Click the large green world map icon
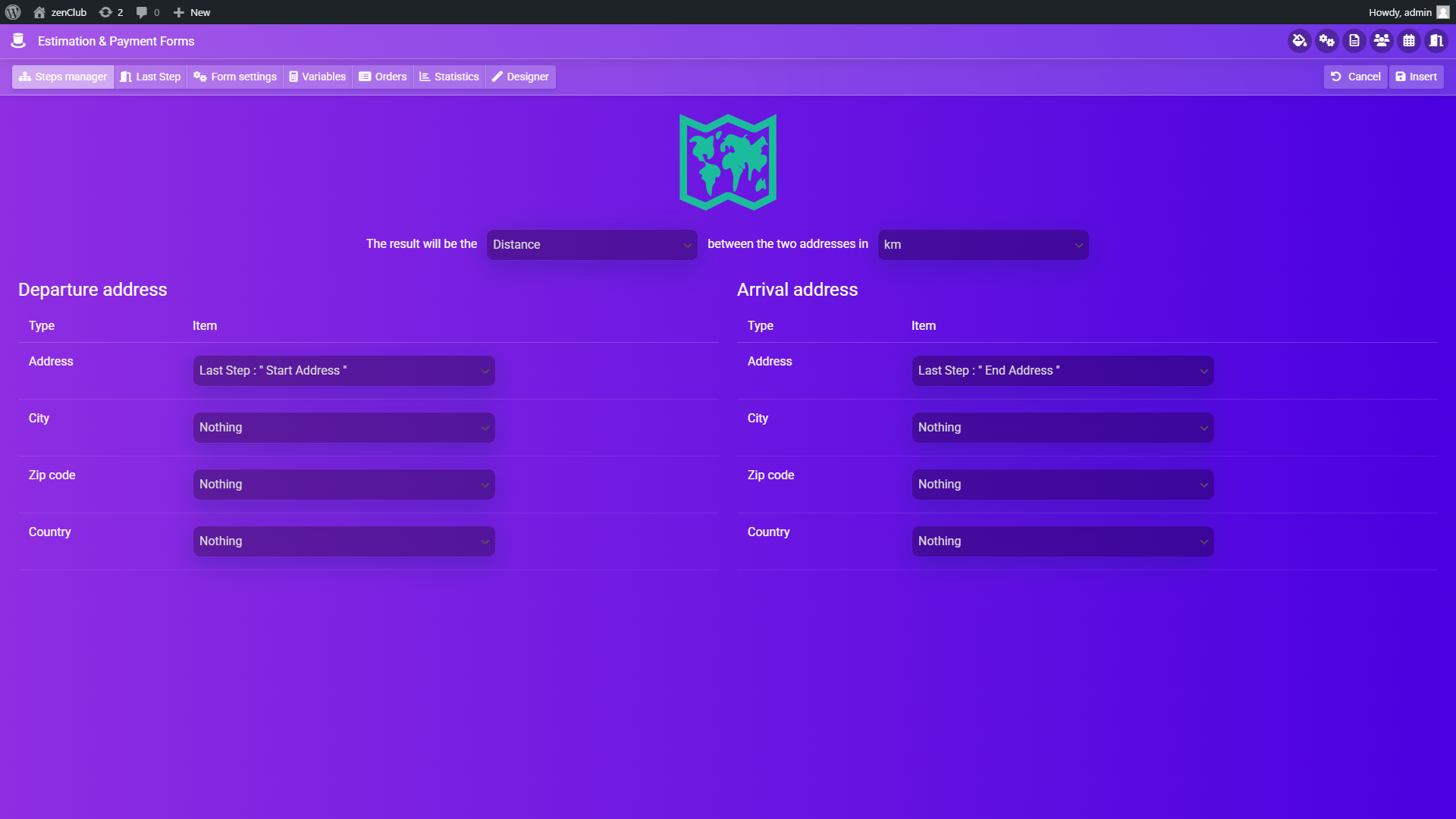This screenshot has width=1456, height=819. (728, 162)
